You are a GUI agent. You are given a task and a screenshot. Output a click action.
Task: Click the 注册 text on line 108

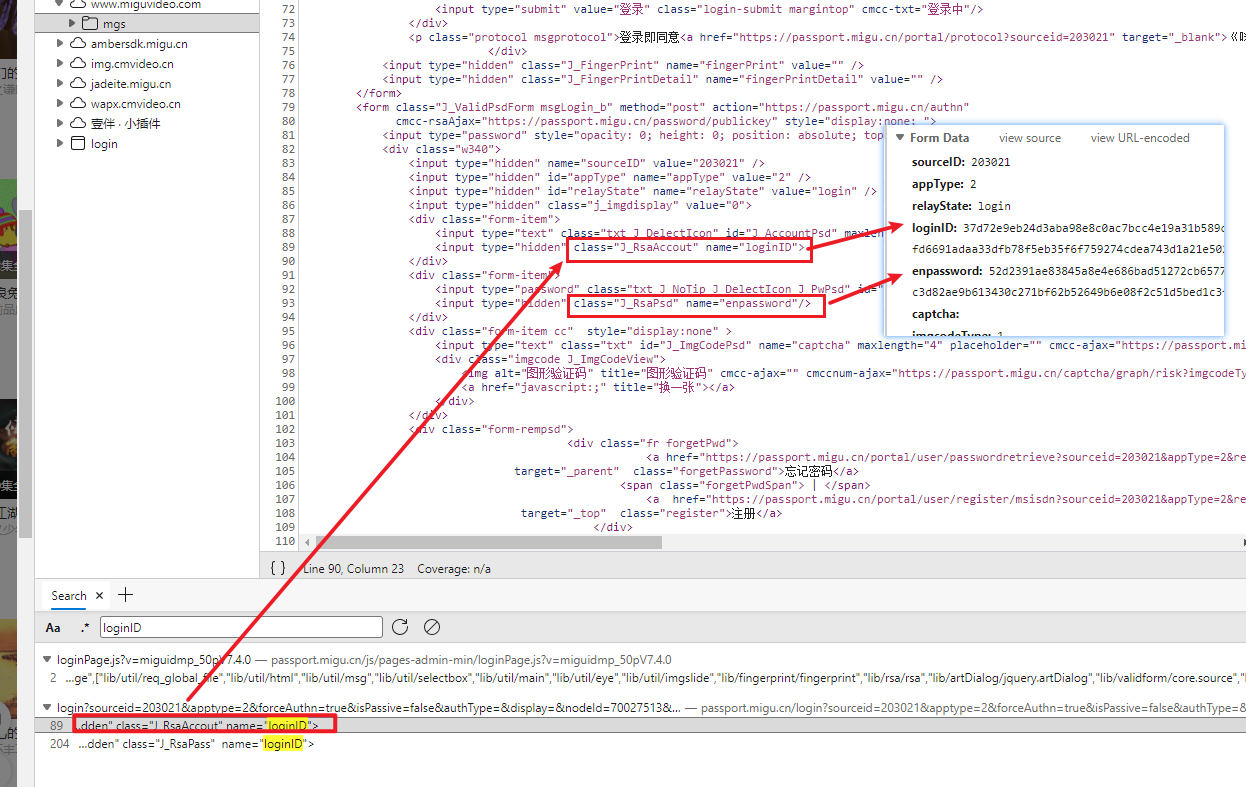click(x=742, y=513)
